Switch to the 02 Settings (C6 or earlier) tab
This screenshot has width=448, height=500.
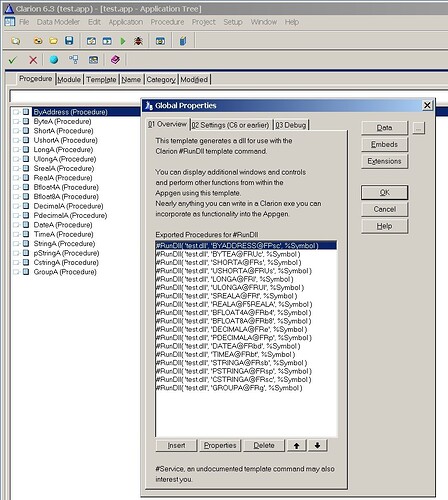pos(231,125)
